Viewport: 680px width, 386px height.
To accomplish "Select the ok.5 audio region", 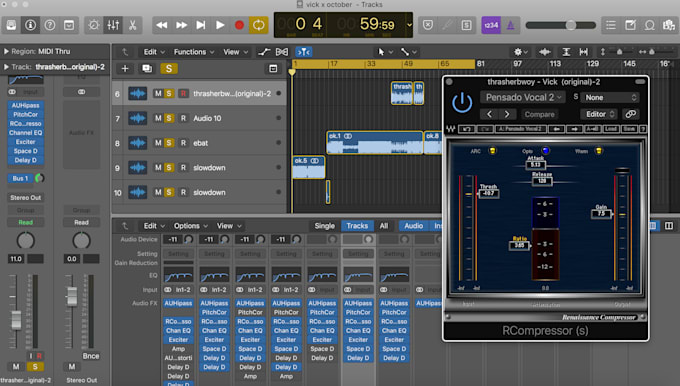I will pyautogui.click(x=309, y=167).
